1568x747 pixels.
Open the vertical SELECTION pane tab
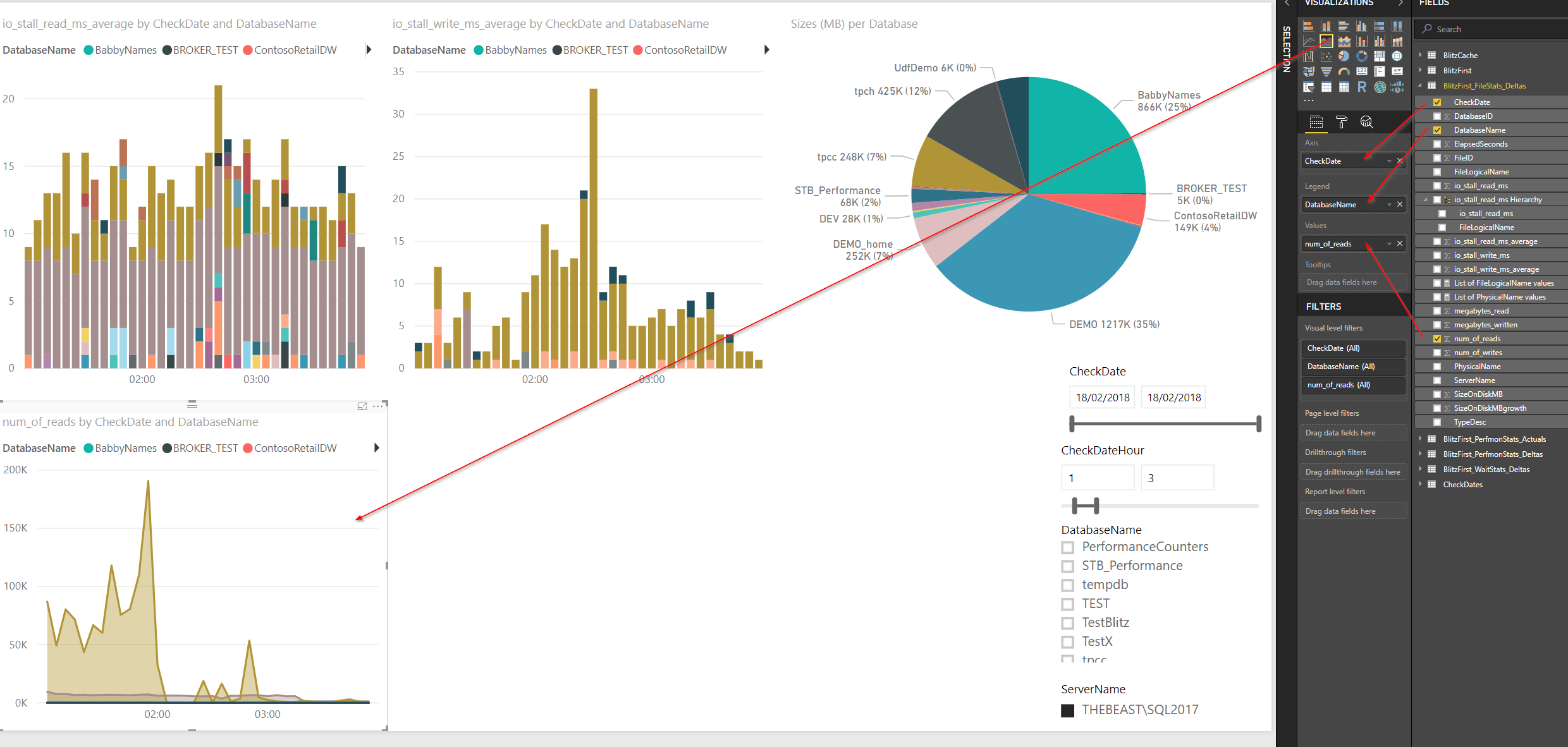(x=1286, y=49)
